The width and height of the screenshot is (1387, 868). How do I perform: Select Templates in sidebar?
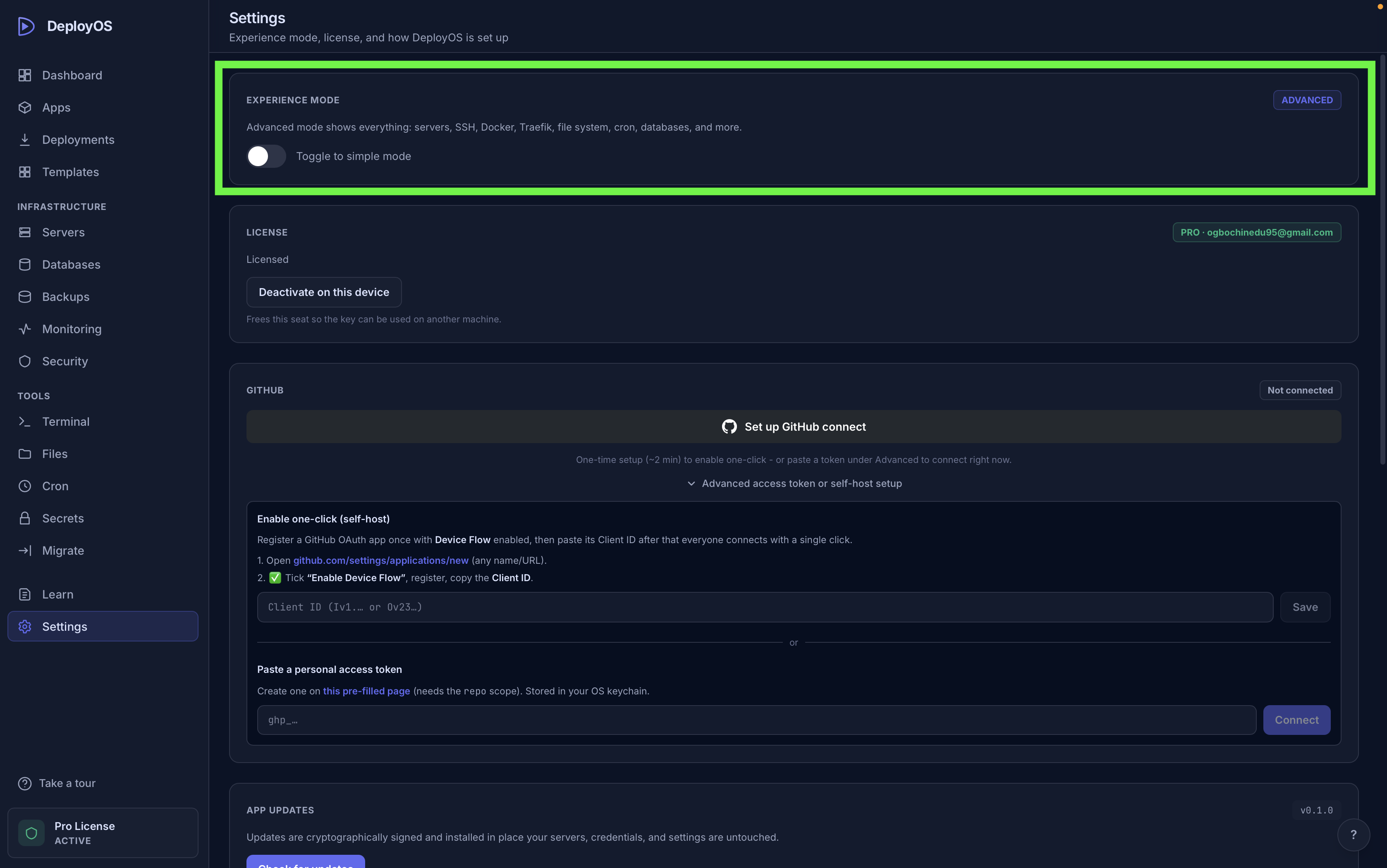[103, 172]
